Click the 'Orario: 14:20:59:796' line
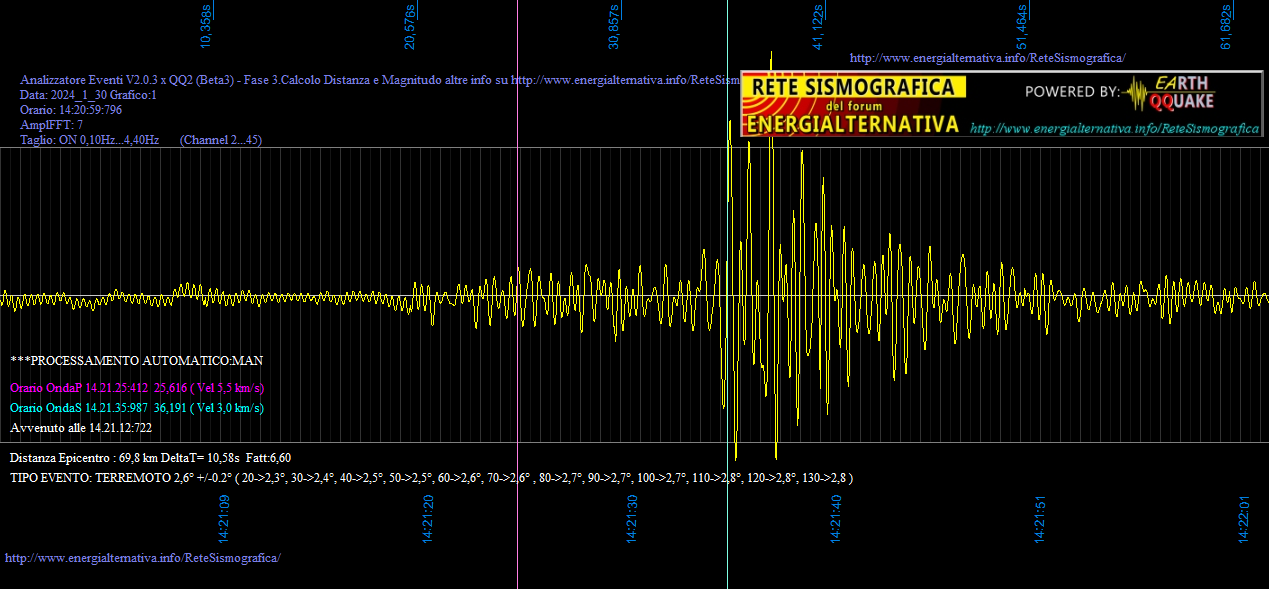The width and height of the screenshot is (1269, 589). point(71,110)
